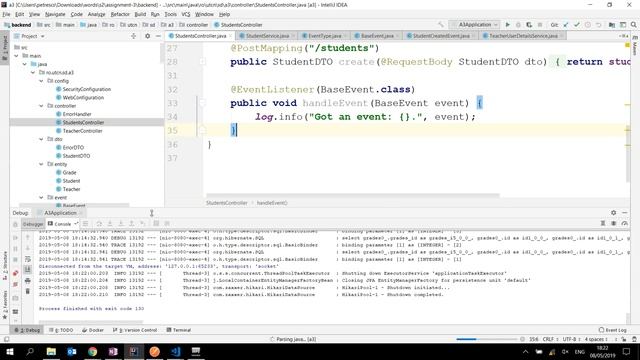The image size is (640, 360).
Task: Revert changes with the Git rollback icon
Action: coord(598,25)
